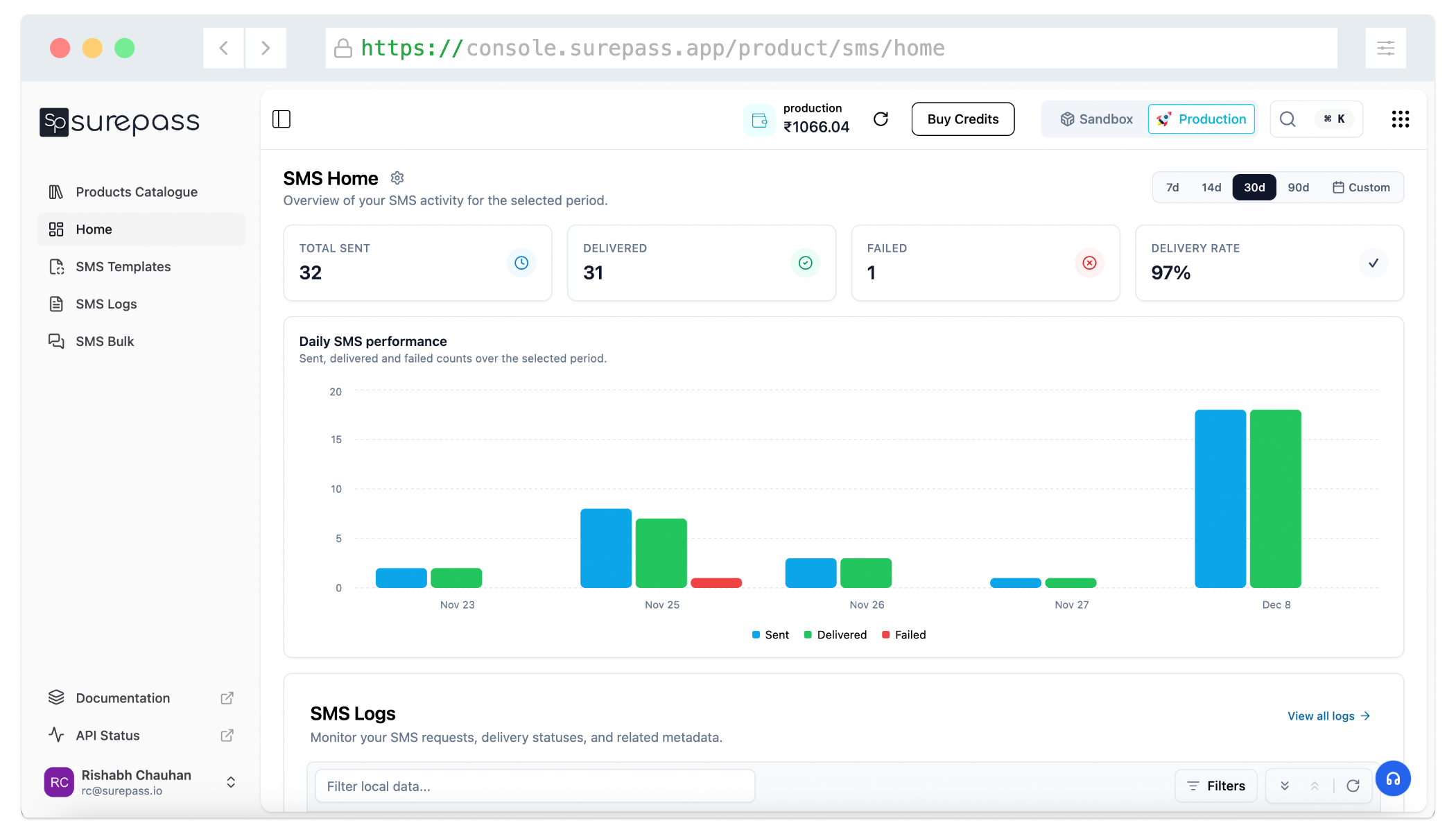Hide the Failed series in the chart legend
Image resolution: width=1456 pixels, height=832 pixels.
pyautogui.click(x=903, y=634)
